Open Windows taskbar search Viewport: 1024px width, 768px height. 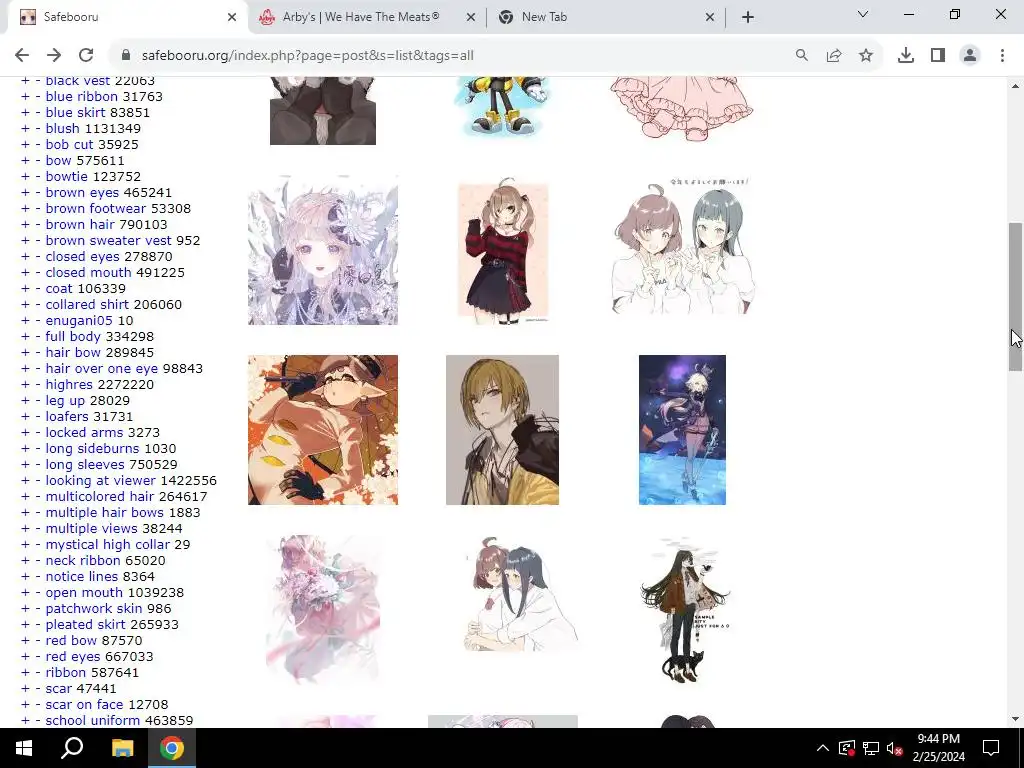(x=72, y=748)
